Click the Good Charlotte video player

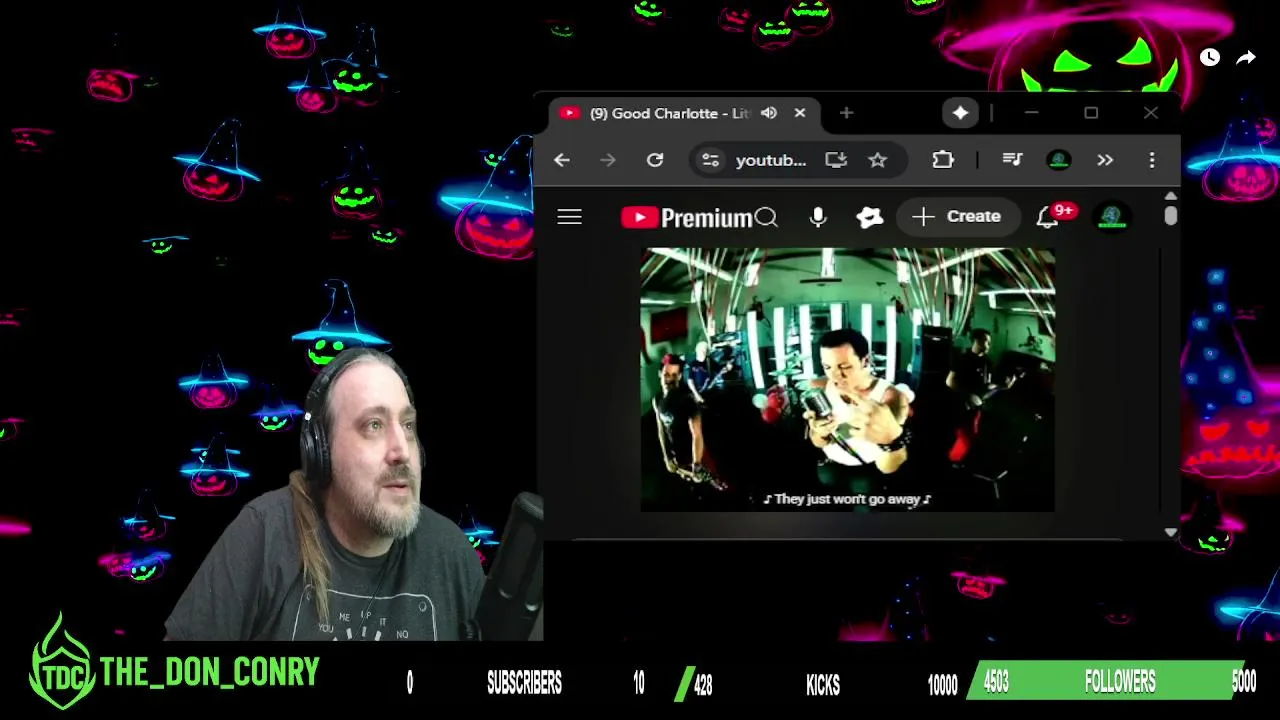tap(847, 380)
